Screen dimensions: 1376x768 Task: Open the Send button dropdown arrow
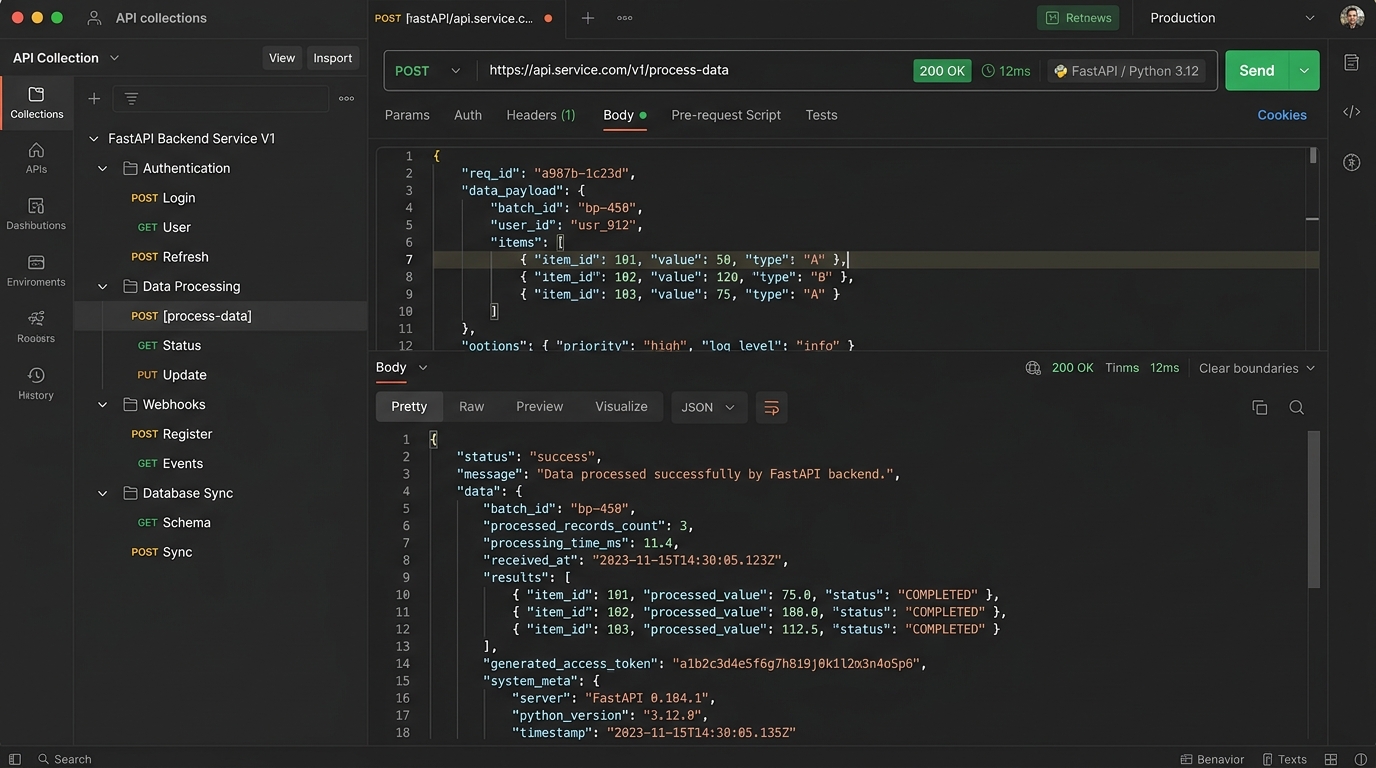click(x=1304, y=71)
